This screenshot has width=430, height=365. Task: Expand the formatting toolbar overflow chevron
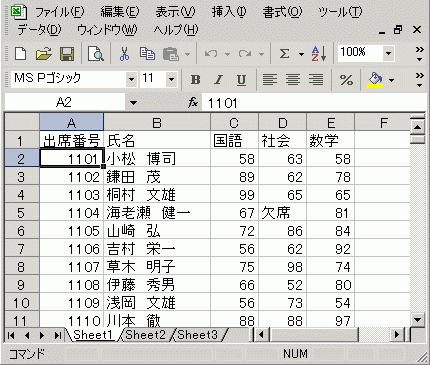point(419,80)
